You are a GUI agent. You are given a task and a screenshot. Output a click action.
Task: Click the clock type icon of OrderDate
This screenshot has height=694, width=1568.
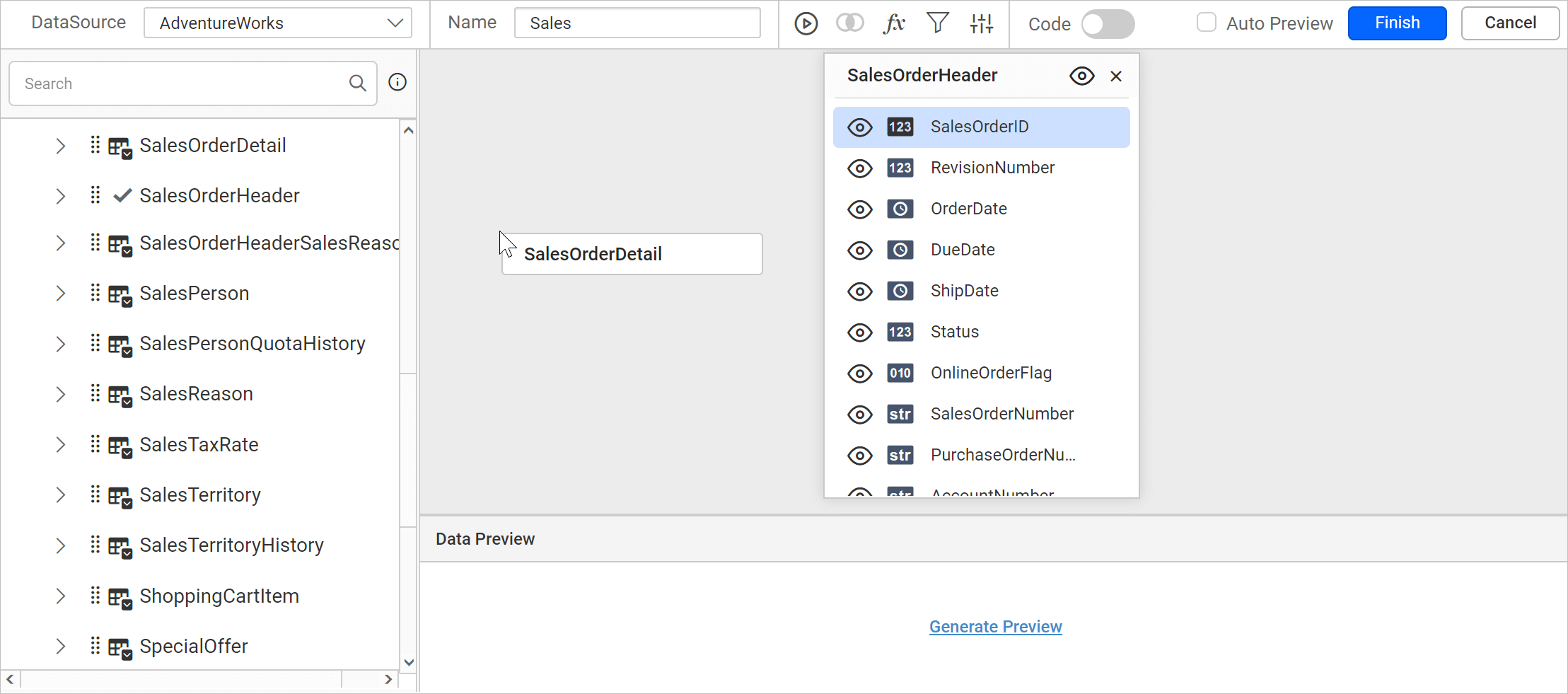pos(900,209)
